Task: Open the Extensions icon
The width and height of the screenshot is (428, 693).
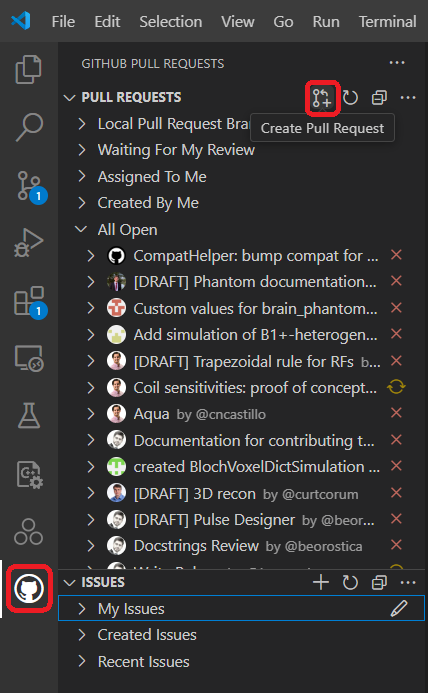Action: click(x=30, y=302)
